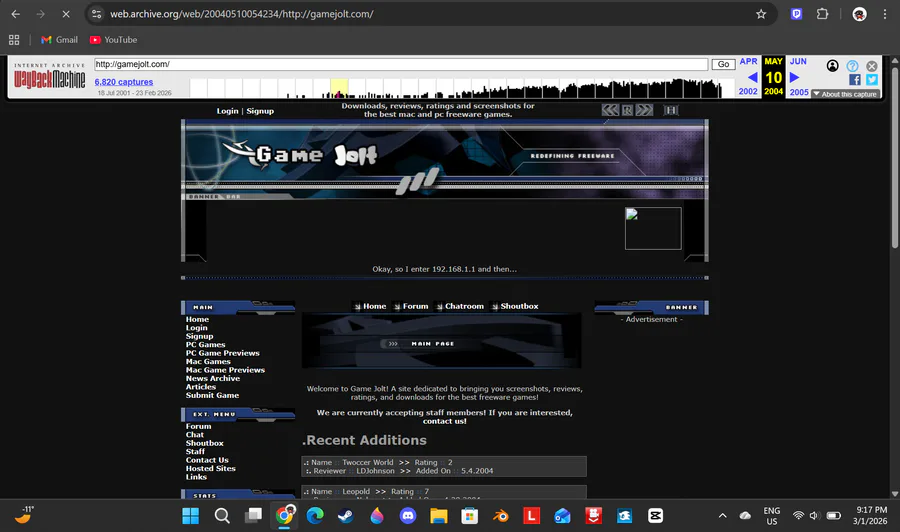900x532 pixels.
Task: Jump to the next capture with the right arrow
Action: (x=794, y=77)
